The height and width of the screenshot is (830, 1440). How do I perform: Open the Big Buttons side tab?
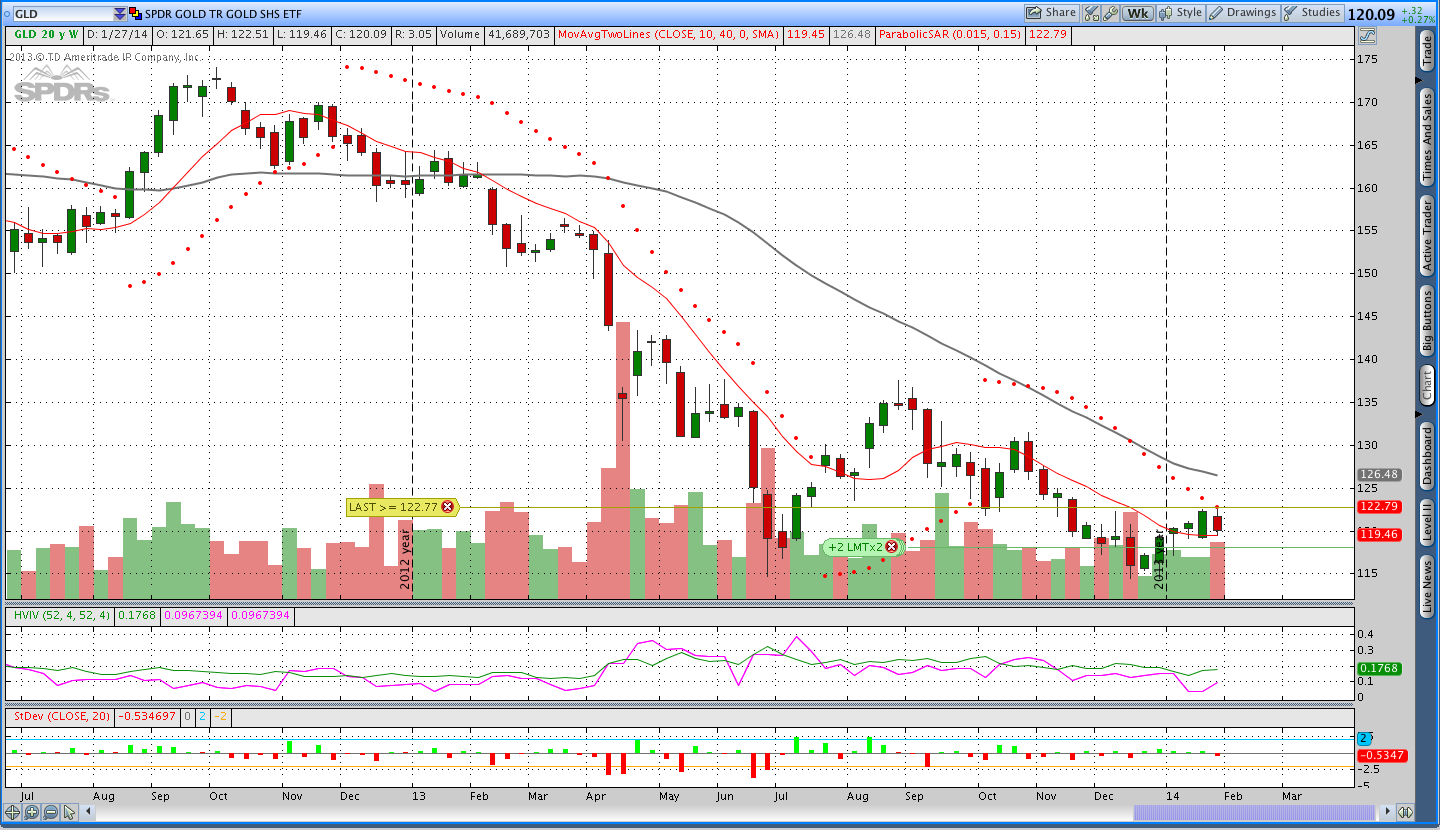point(1427,320)
